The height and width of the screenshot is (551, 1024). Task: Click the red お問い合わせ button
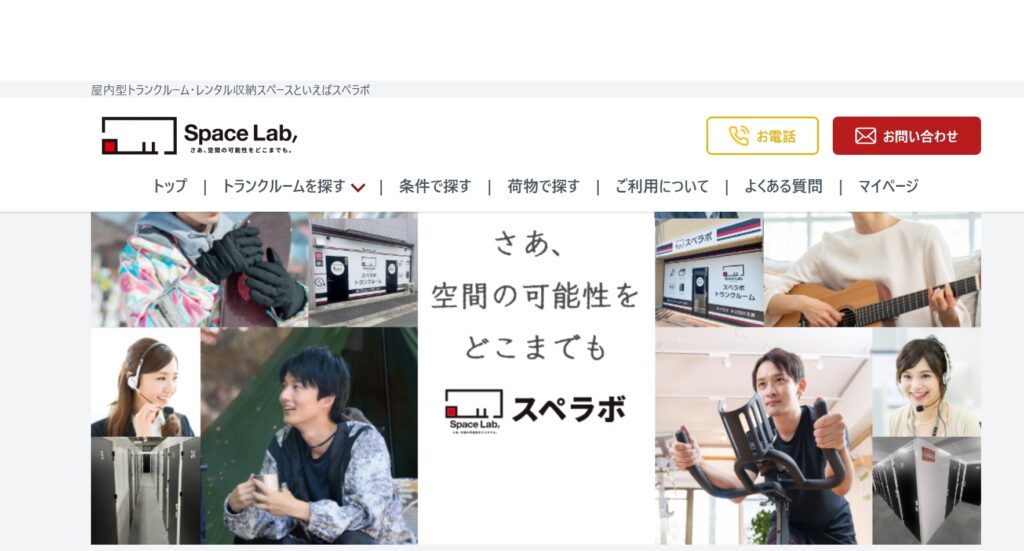click(x=906, y=136)
